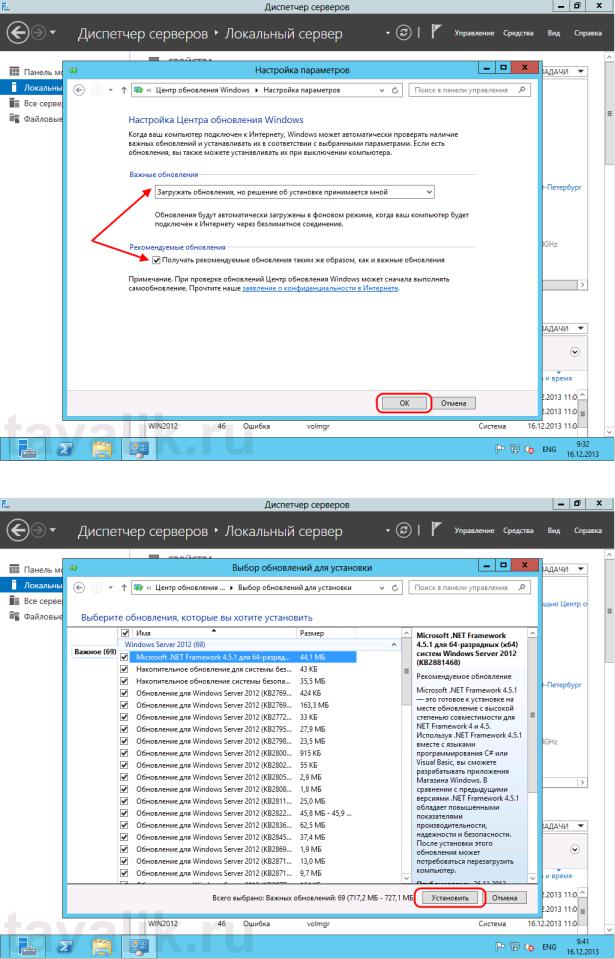This screenshot has height=959, width=615.
Task: Select the update row sized 13,0 МБ
Action: (238, 861)
